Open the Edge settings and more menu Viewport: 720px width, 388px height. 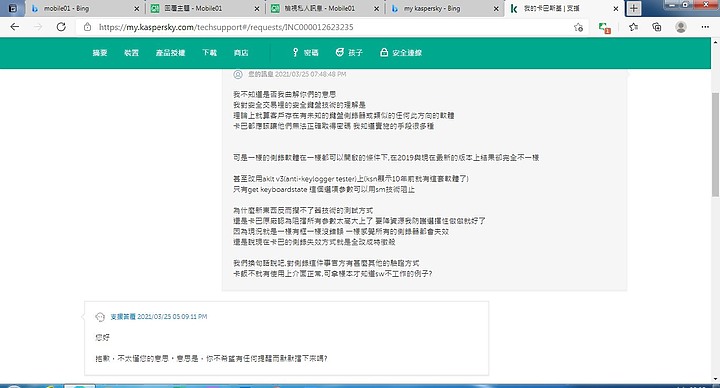pyautogui.click(x=705, y=27)
